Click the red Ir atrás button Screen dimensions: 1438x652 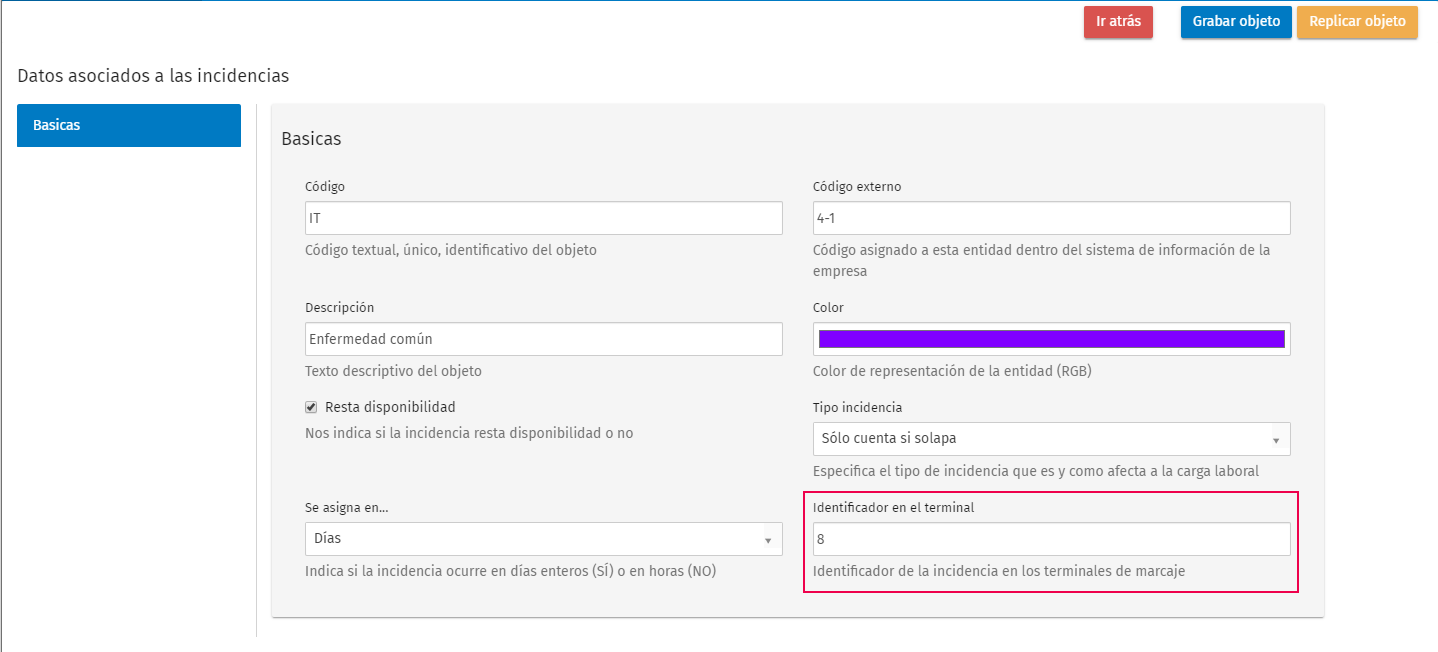click(1118, 22)
